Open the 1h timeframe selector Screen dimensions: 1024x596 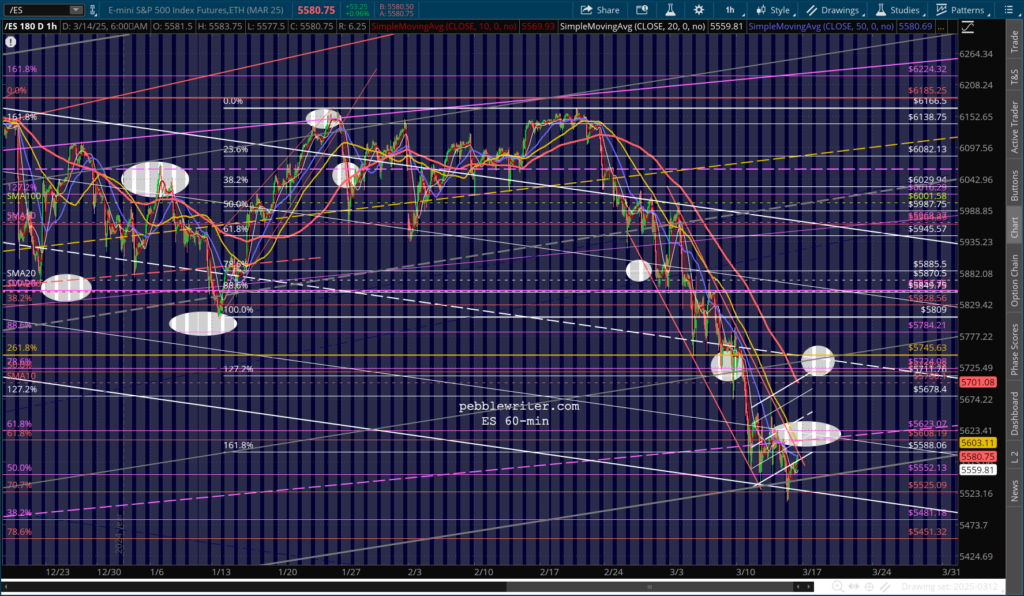(731, 10)
